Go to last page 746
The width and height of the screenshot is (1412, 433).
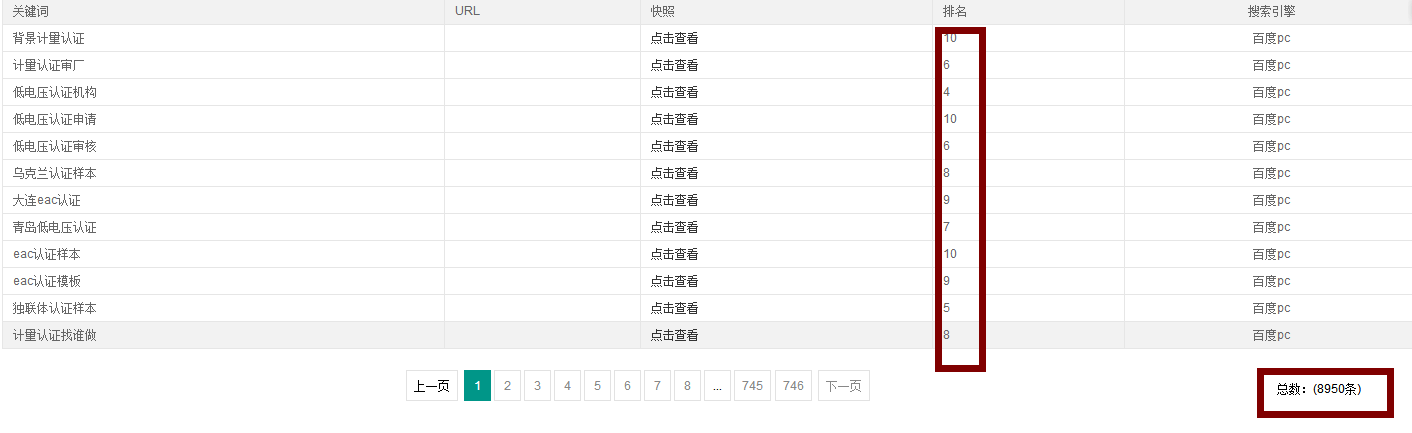pos(793,386)
